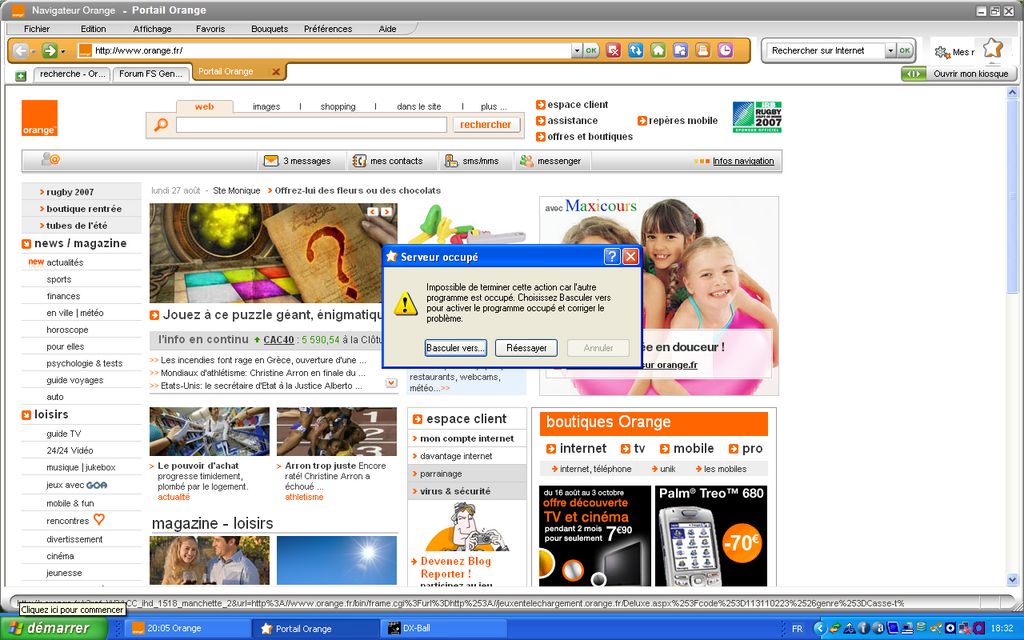Click the web search text field
Image resolution: width=1024 pixels, height=640 pixels.
click(x=311, y=125)
